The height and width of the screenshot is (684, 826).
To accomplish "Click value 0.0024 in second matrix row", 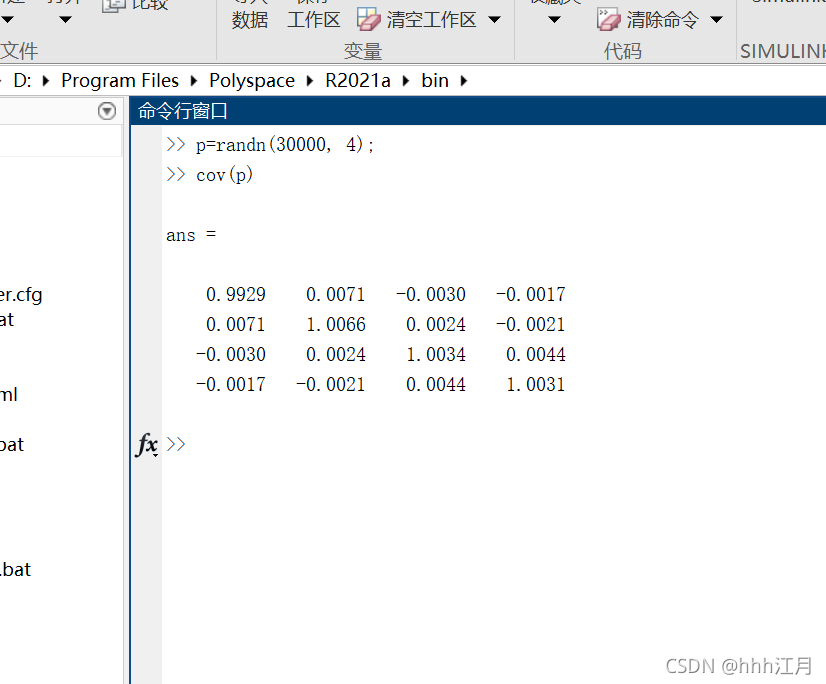I will pyautogui.click(x=436, y=324).
